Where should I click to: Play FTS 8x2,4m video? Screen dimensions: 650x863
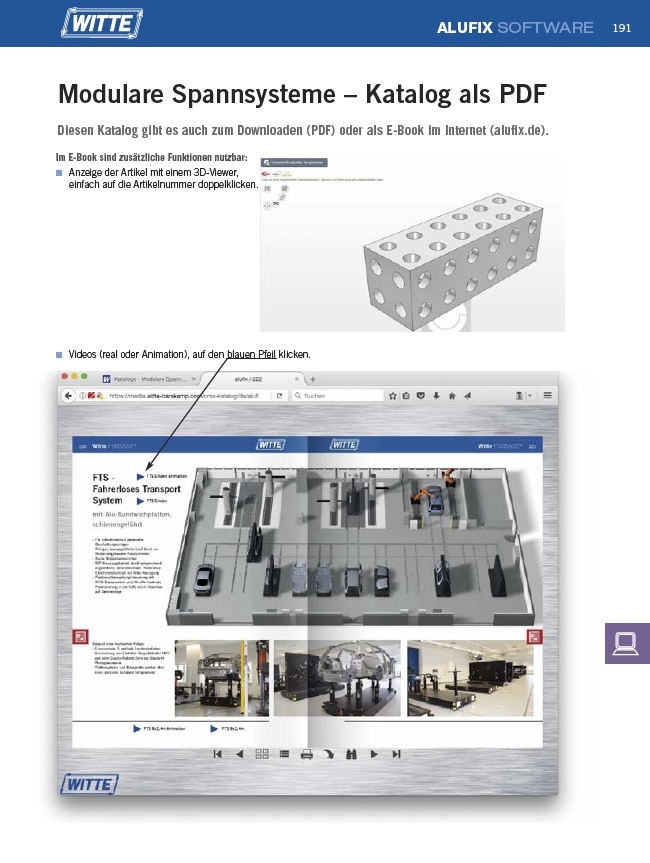214,728
